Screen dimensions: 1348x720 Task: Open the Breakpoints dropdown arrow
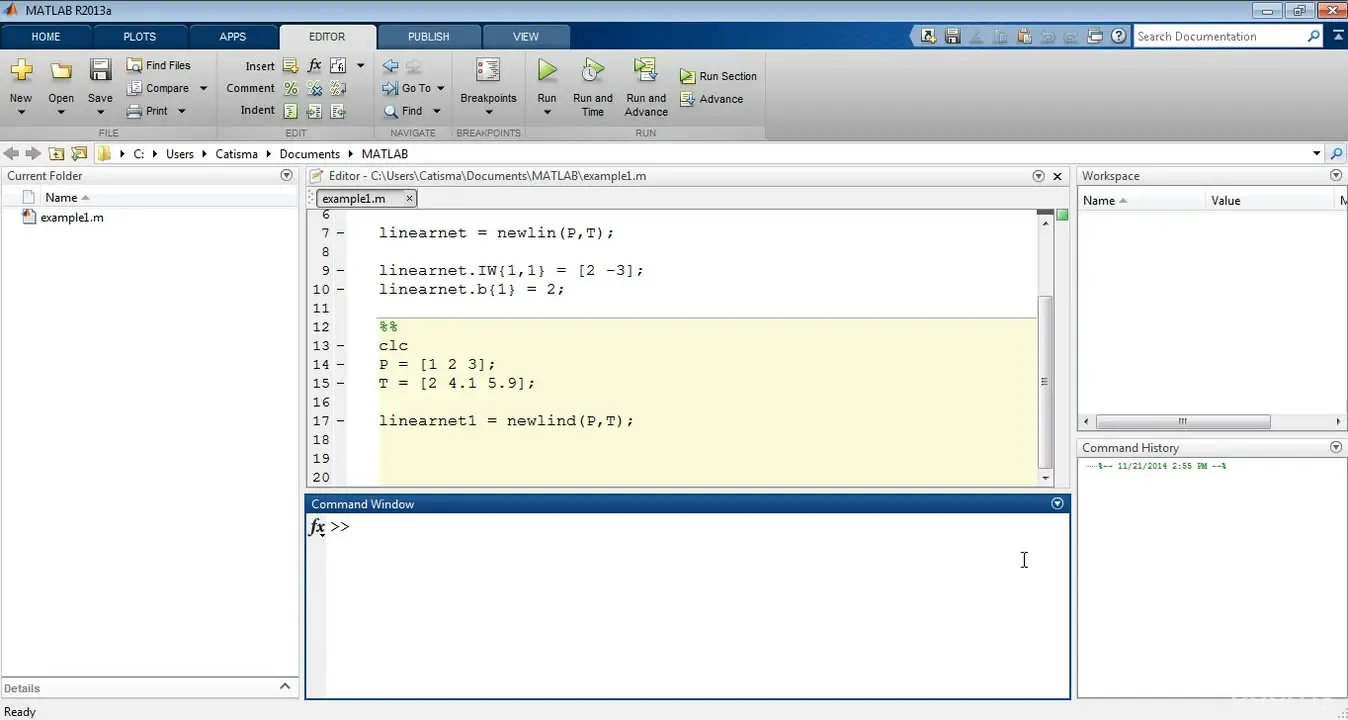[488, 112]
